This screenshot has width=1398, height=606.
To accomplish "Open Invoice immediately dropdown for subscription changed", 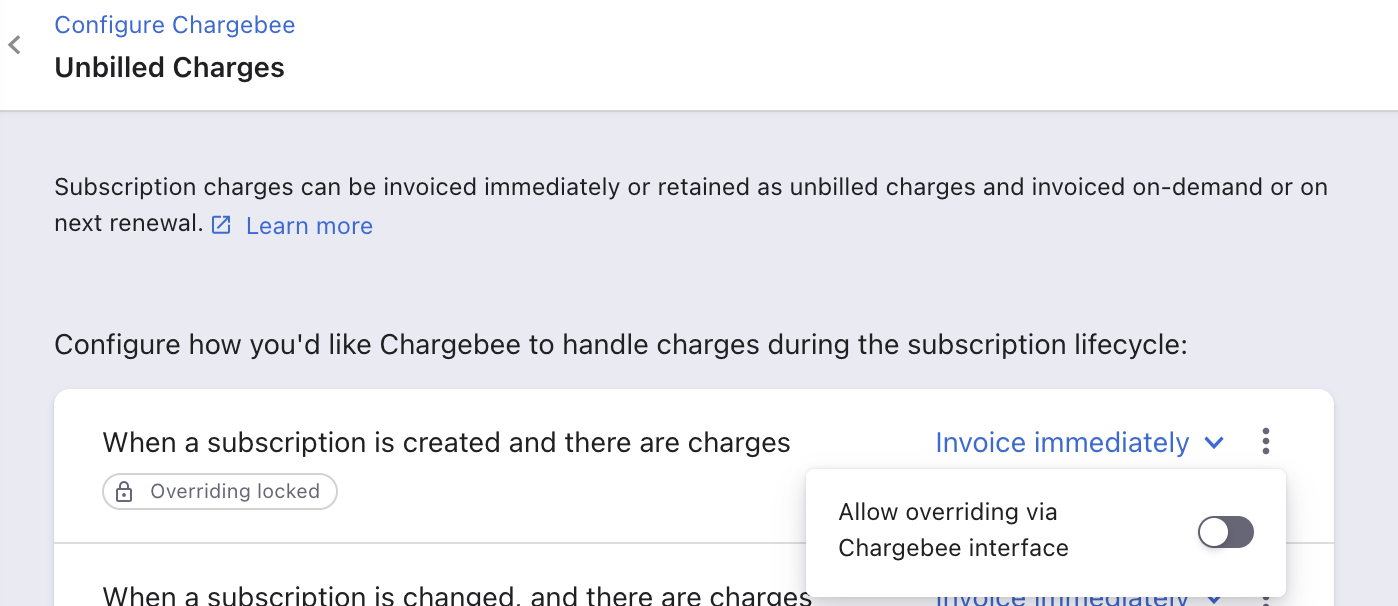I will 1062,598.
